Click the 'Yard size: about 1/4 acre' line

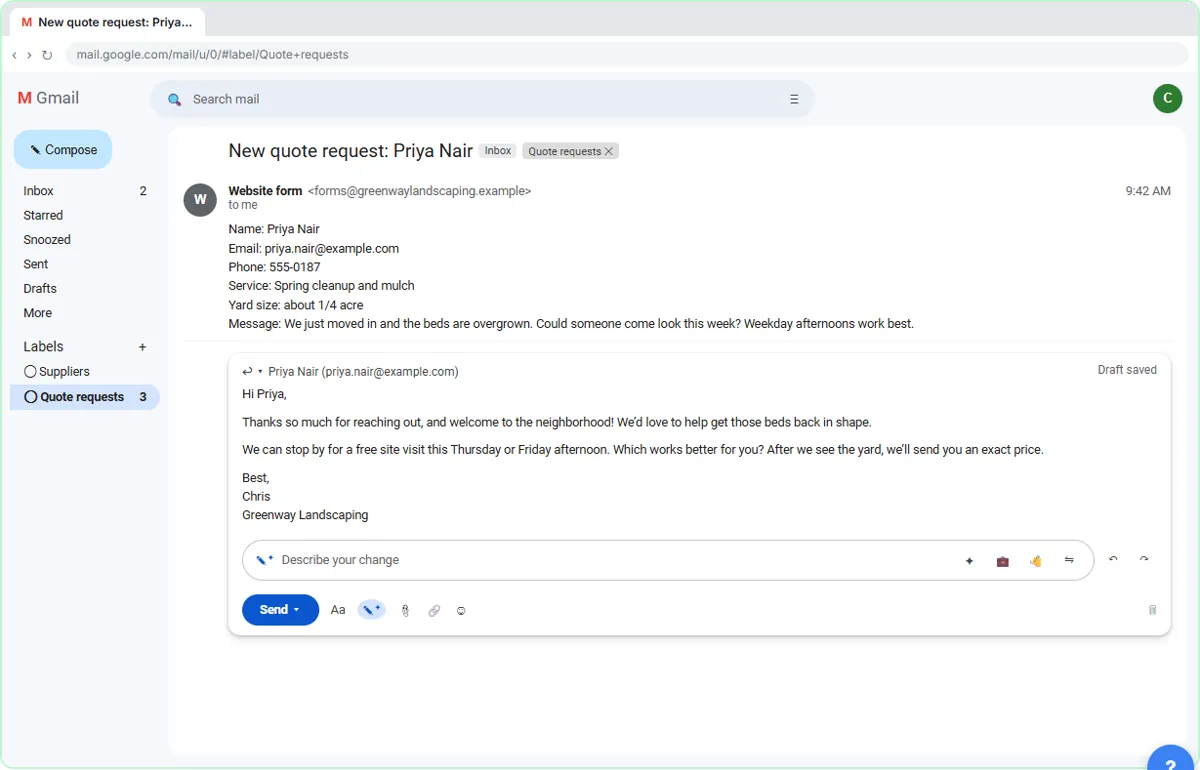pos(296,305)
